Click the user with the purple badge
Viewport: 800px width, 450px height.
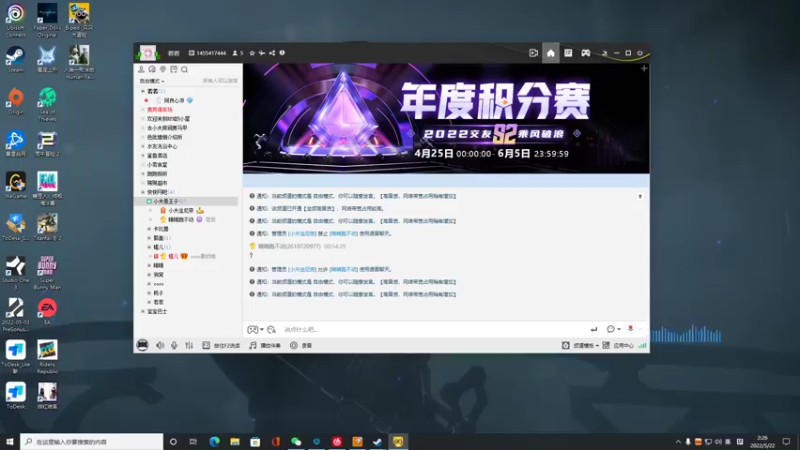(x=188, y=219)
